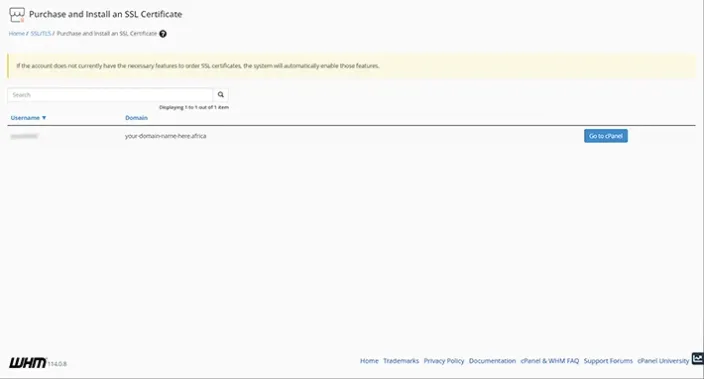Click the SSL certificate page header icon
Screen dimensions: 704x379
tap(17, 14)
